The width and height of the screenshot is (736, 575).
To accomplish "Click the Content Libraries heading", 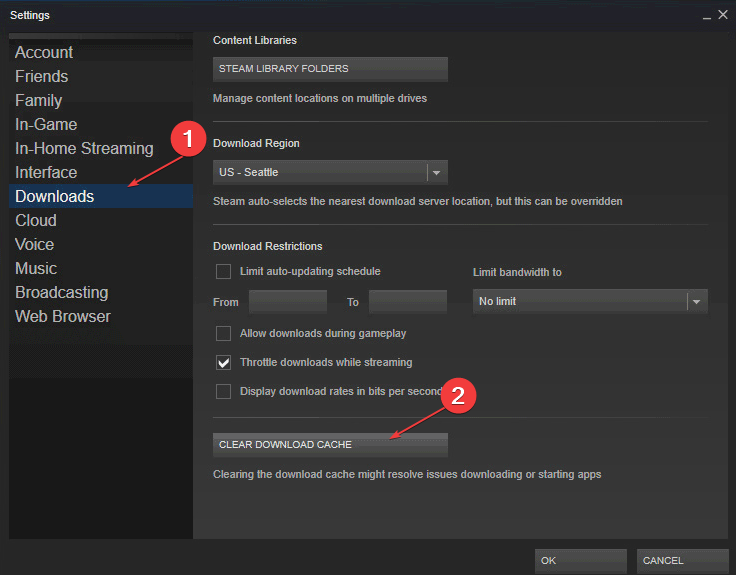I will point(255,40).
